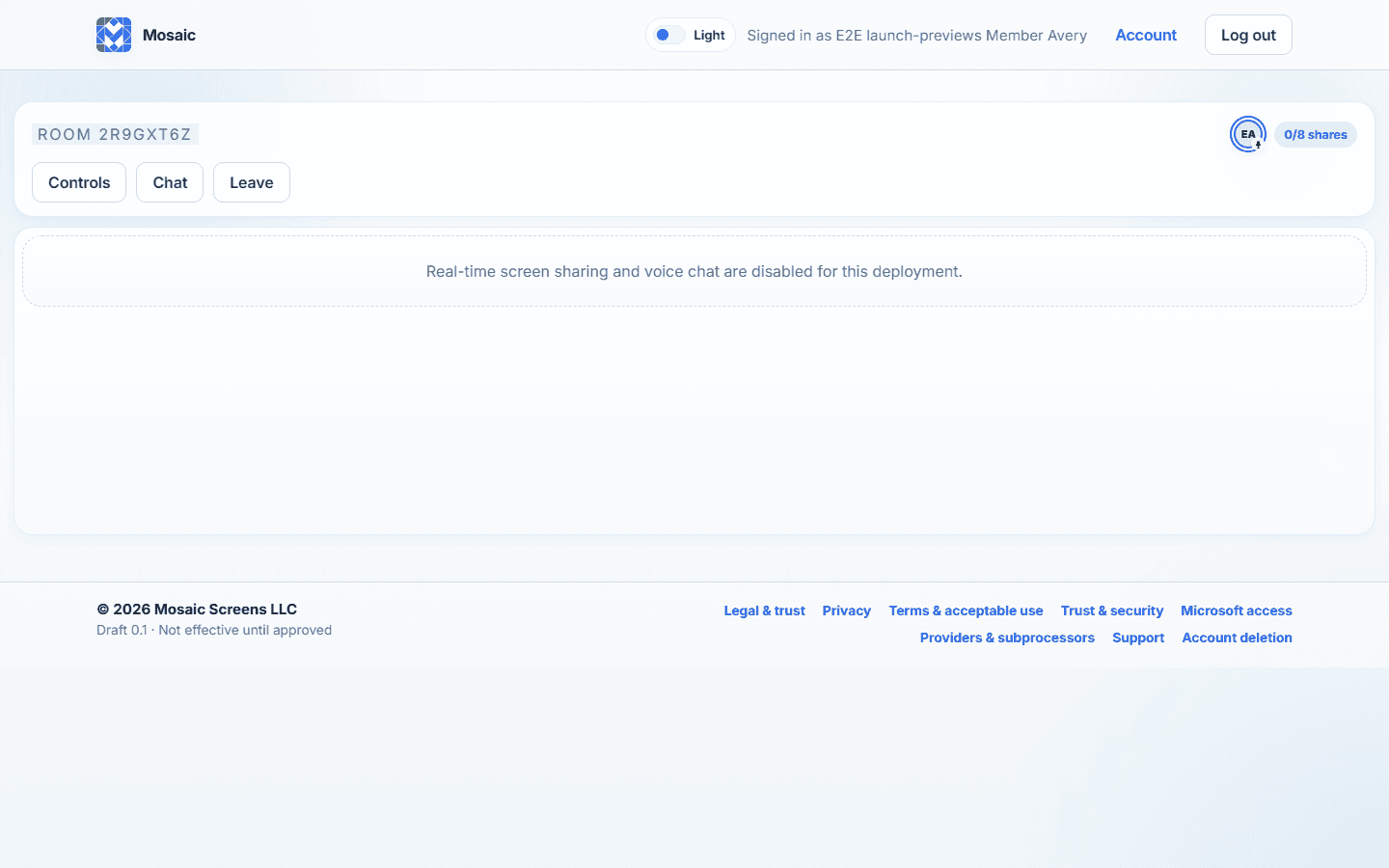Screen dimensions: 1389x868
Task: Open the room Chat
Action: point(170,182)
